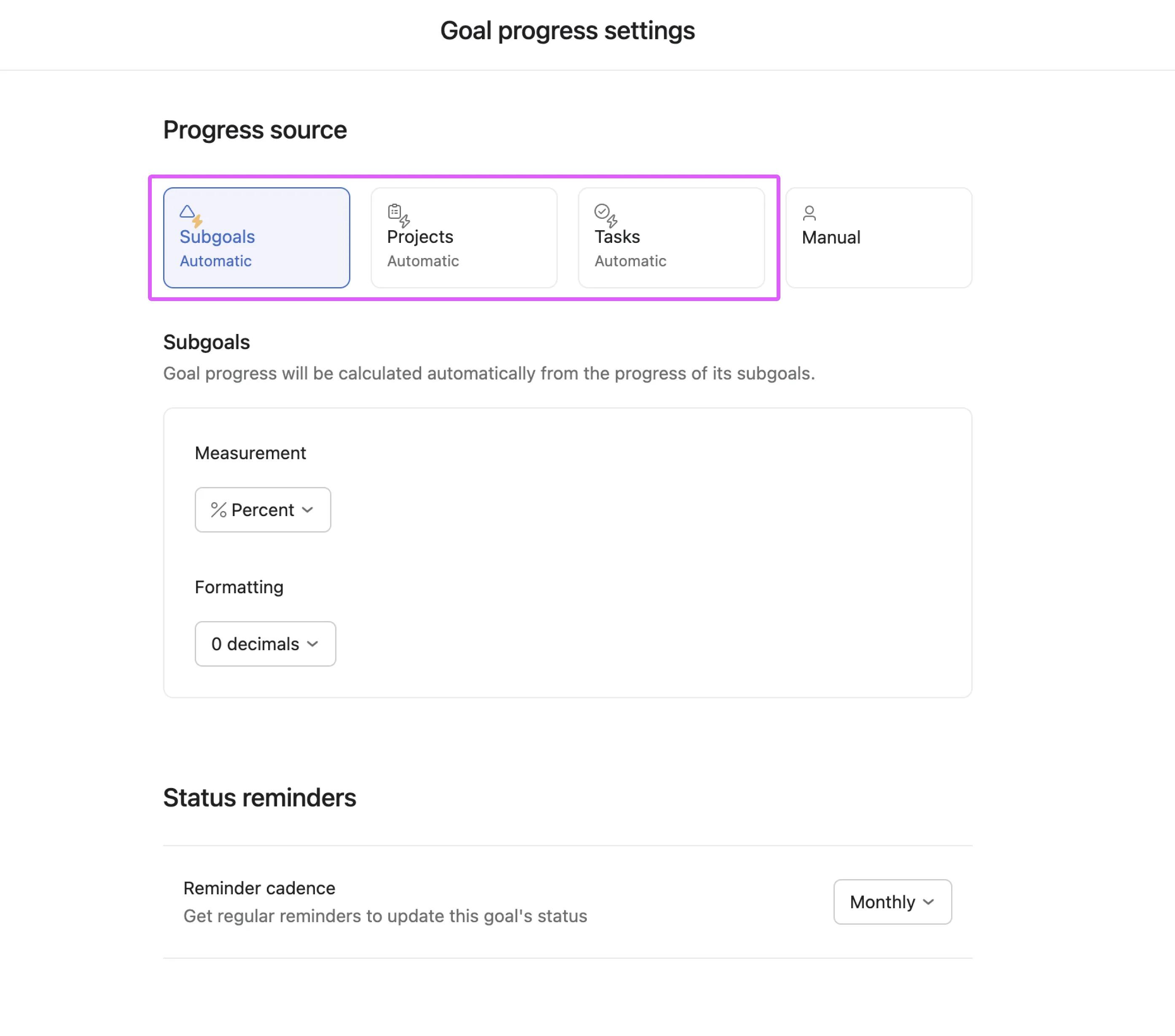The height and width of the screenshot is (1036, 1175).
Task: Open the Formatting decimals dropdown
Action: [x=265, y=644]
